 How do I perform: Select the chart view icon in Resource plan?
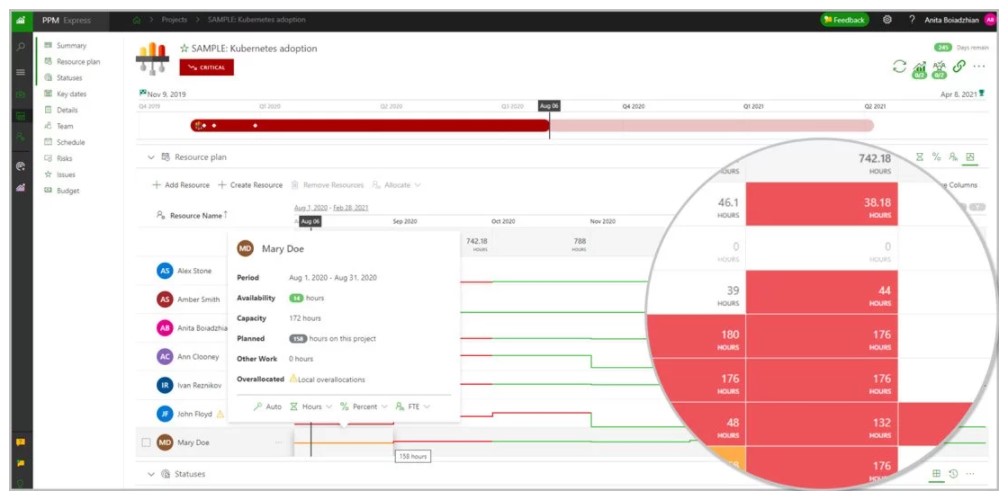click(970, 156)
